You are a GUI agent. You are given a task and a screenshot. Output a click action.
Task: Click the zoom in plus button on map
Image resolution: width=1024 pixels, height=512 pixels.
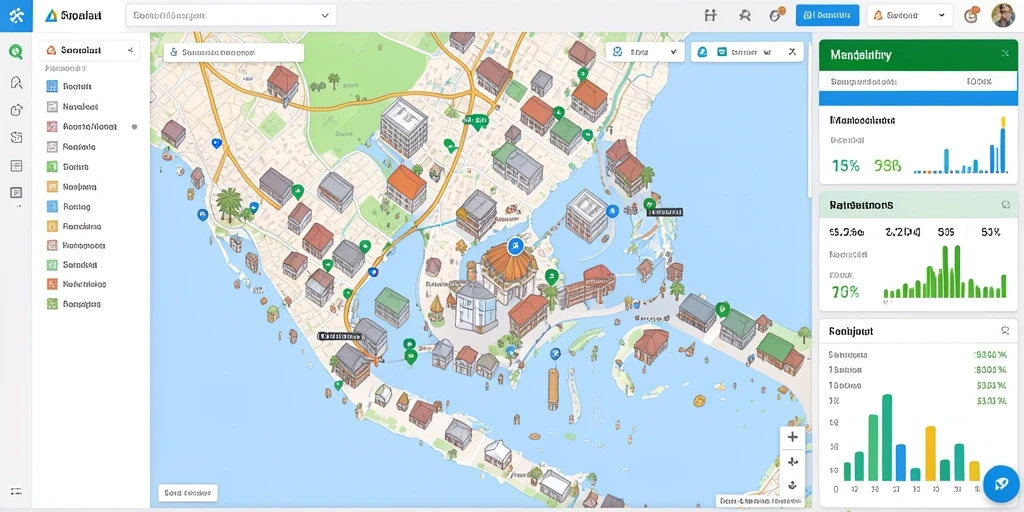[792, 438]
